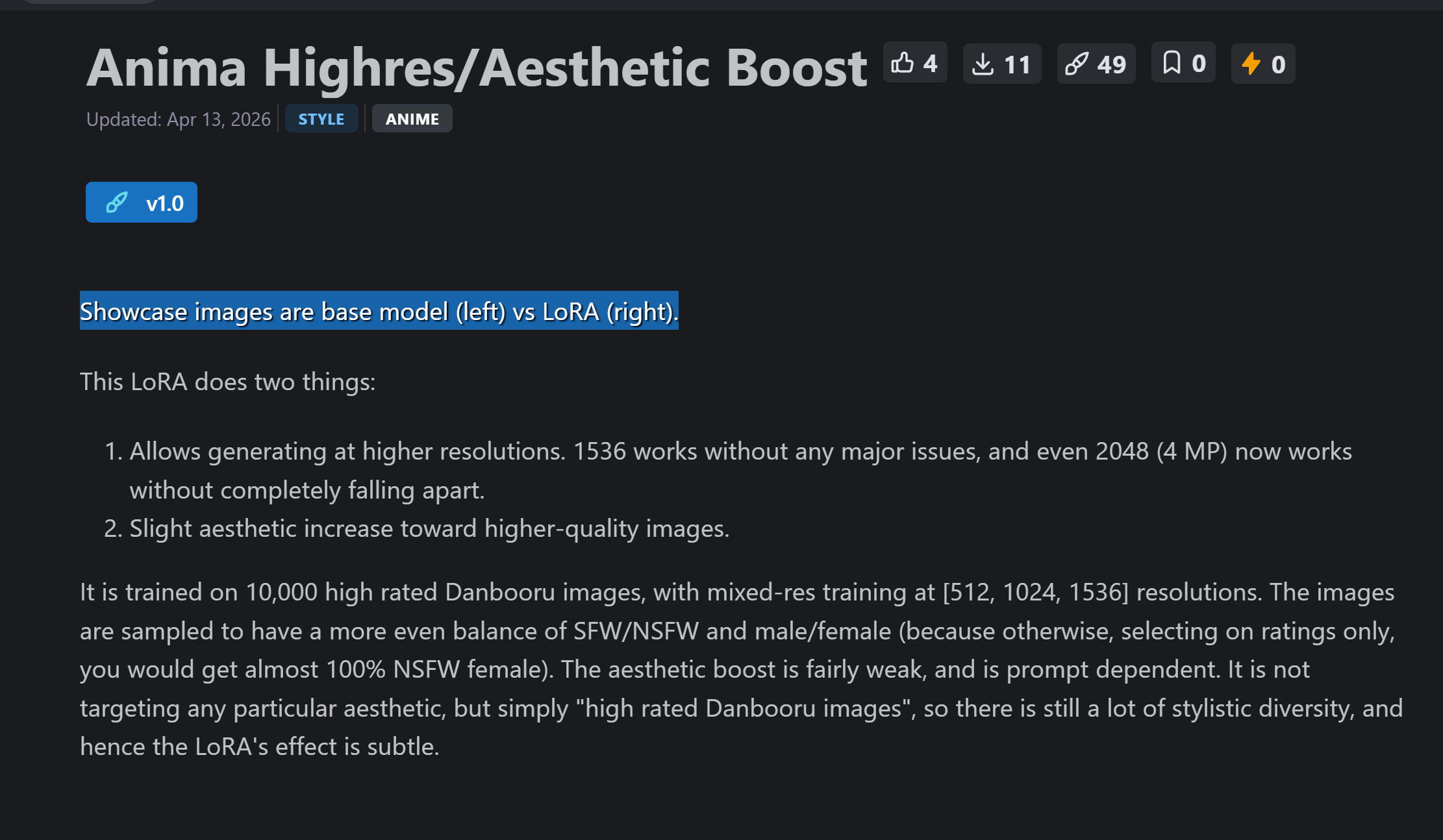The width and height of the screenshot is (1443, 840).
Task: Click the download count number 11
Action: [x=1017, y=65]
